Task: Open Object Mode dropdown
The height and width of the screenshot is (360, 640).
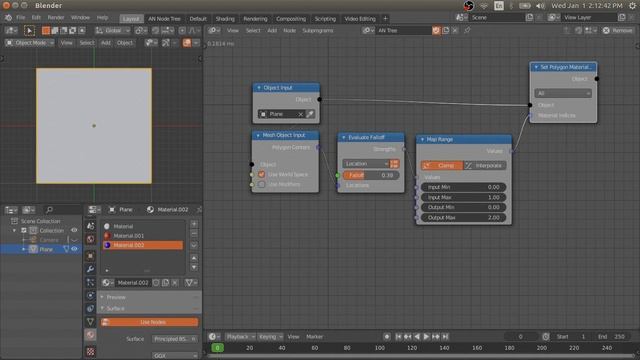Action: (x=30, y=42)
